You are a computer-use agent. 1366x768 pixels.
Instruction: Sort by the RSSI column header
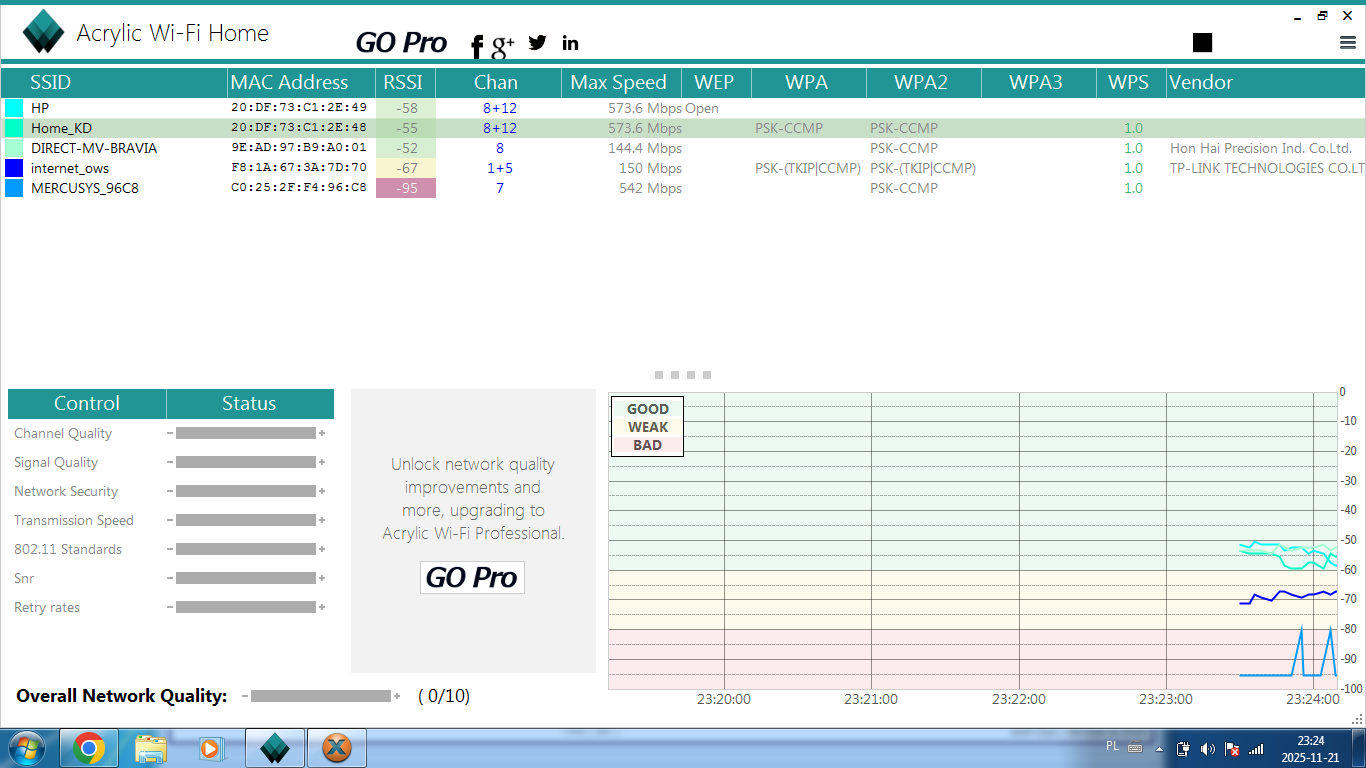point(406,82)
